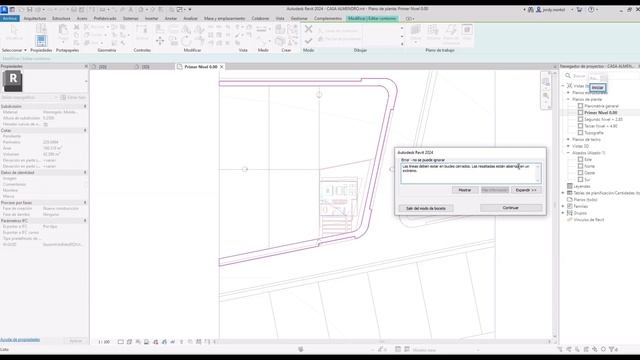Open the Ayuda de propiedades link
The width and height of the screenshot is (640, 360).
click(20, 340)
